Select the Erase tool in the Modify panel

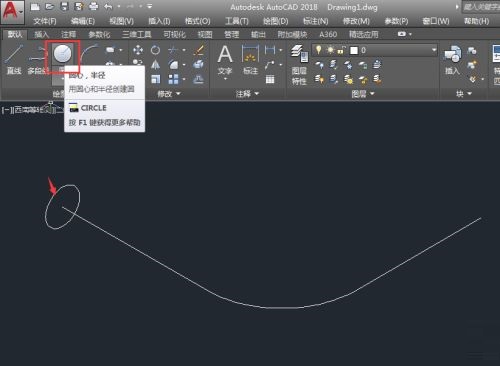point(198,50)
